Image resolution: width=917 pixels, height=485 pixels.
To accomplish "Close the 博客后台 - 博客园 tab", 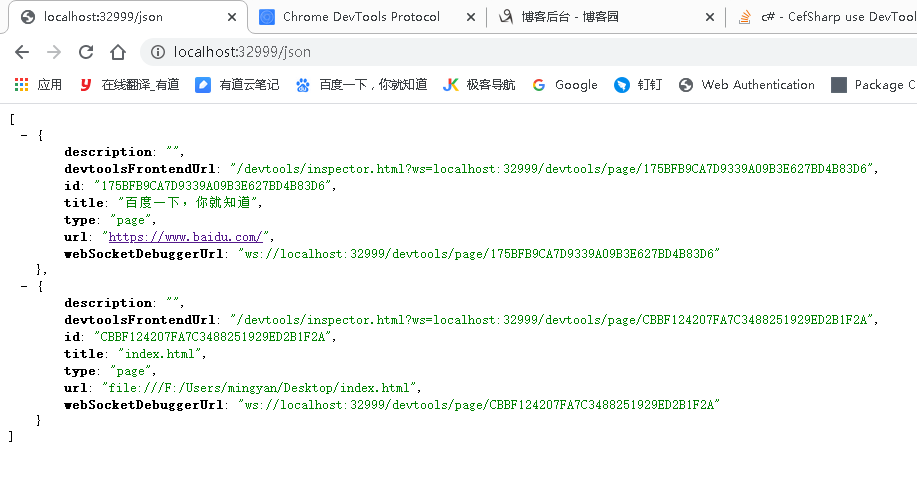I will click(710, 17).
